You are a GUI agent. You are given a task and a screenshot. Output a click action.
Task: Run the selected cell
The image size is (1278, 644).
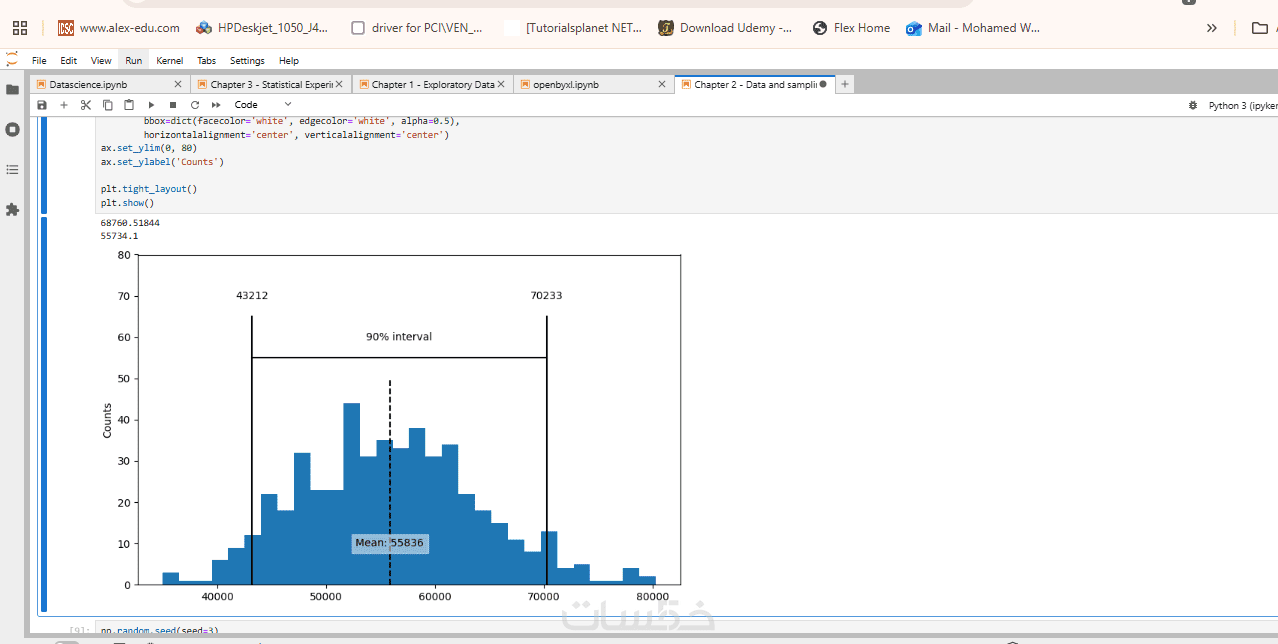pos(151,105)
